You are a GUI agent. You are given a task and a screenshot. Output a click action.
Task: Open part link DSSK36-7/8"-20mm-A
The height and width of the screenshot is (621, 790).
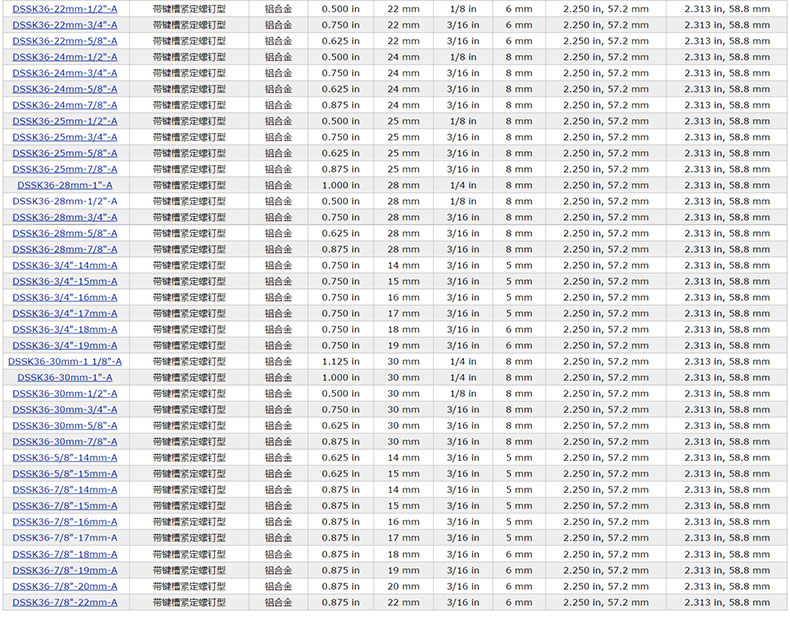pos(65,586)
